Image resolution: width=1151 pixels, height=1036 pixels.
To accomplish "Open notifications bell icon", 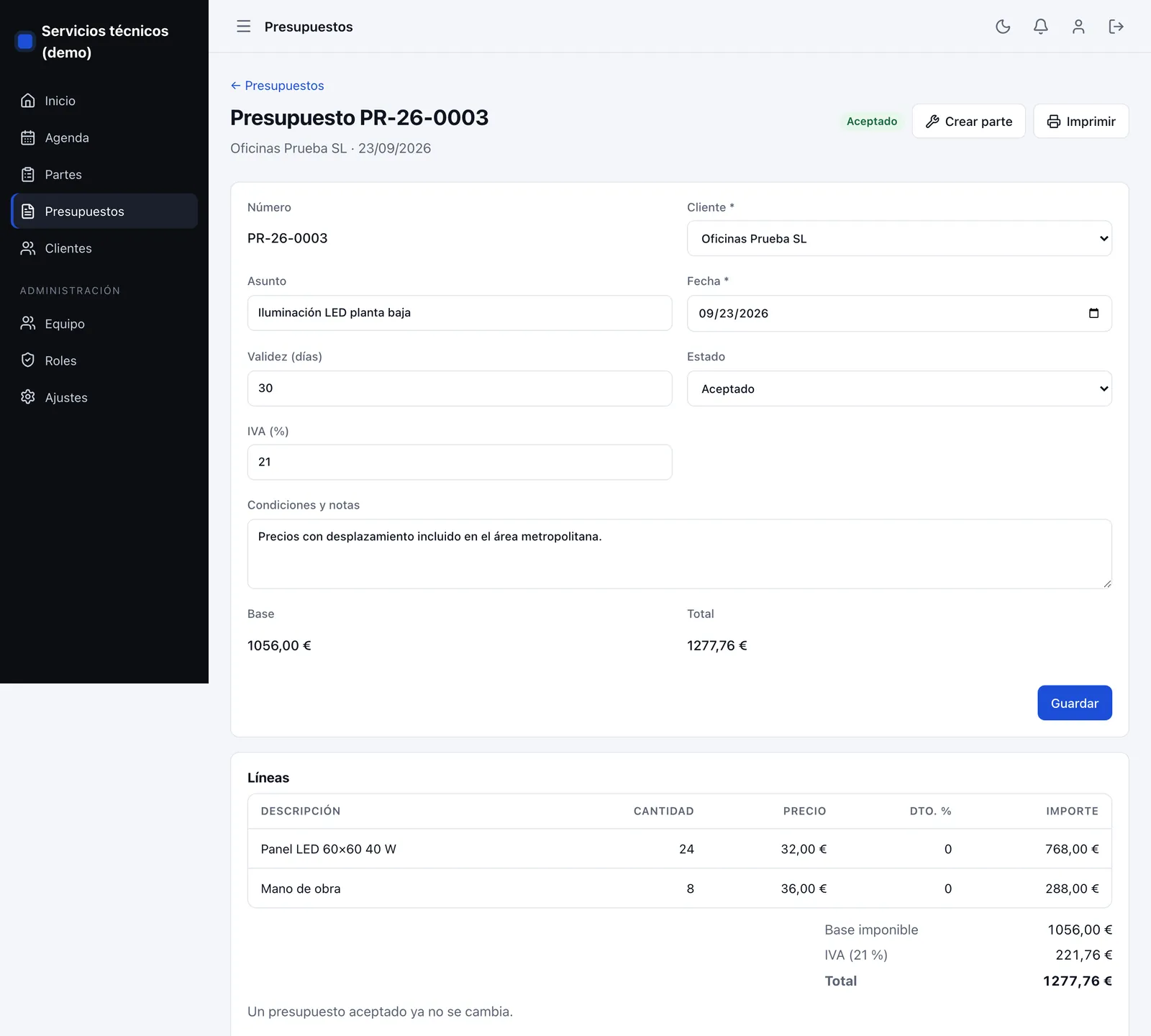I will [1040, 27].
